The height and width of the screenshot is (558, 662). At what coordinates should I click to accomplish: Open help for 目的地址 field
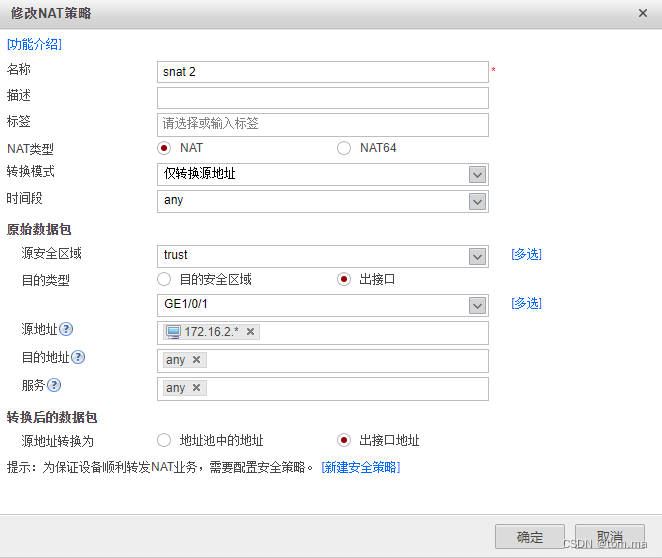(x=78, y=357)
